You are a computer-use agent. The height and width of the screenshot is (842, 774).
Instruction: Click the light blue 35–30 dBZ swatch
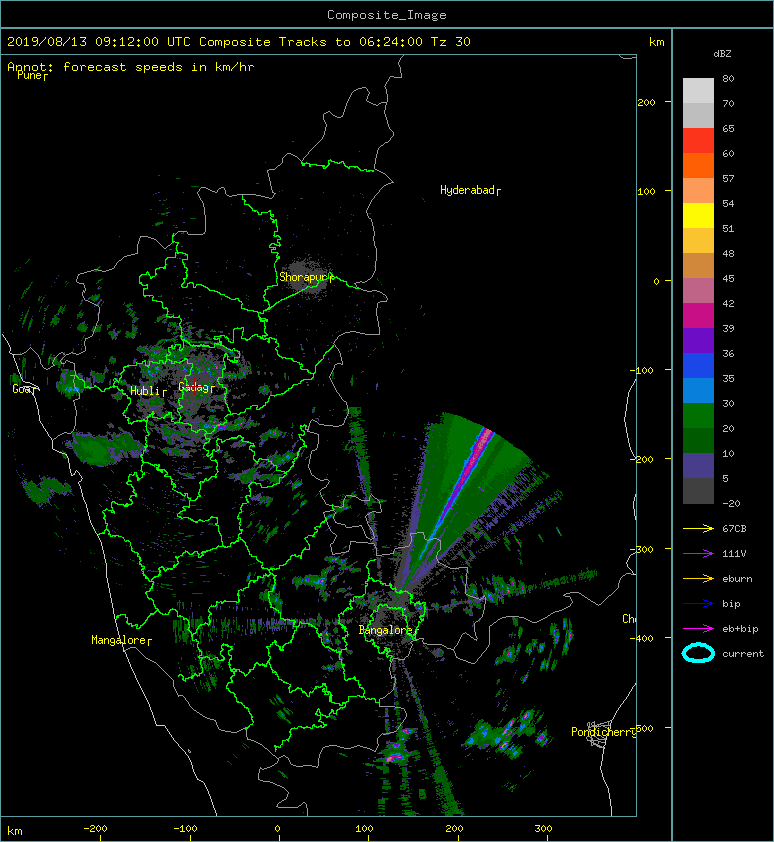tap(698, 390)
